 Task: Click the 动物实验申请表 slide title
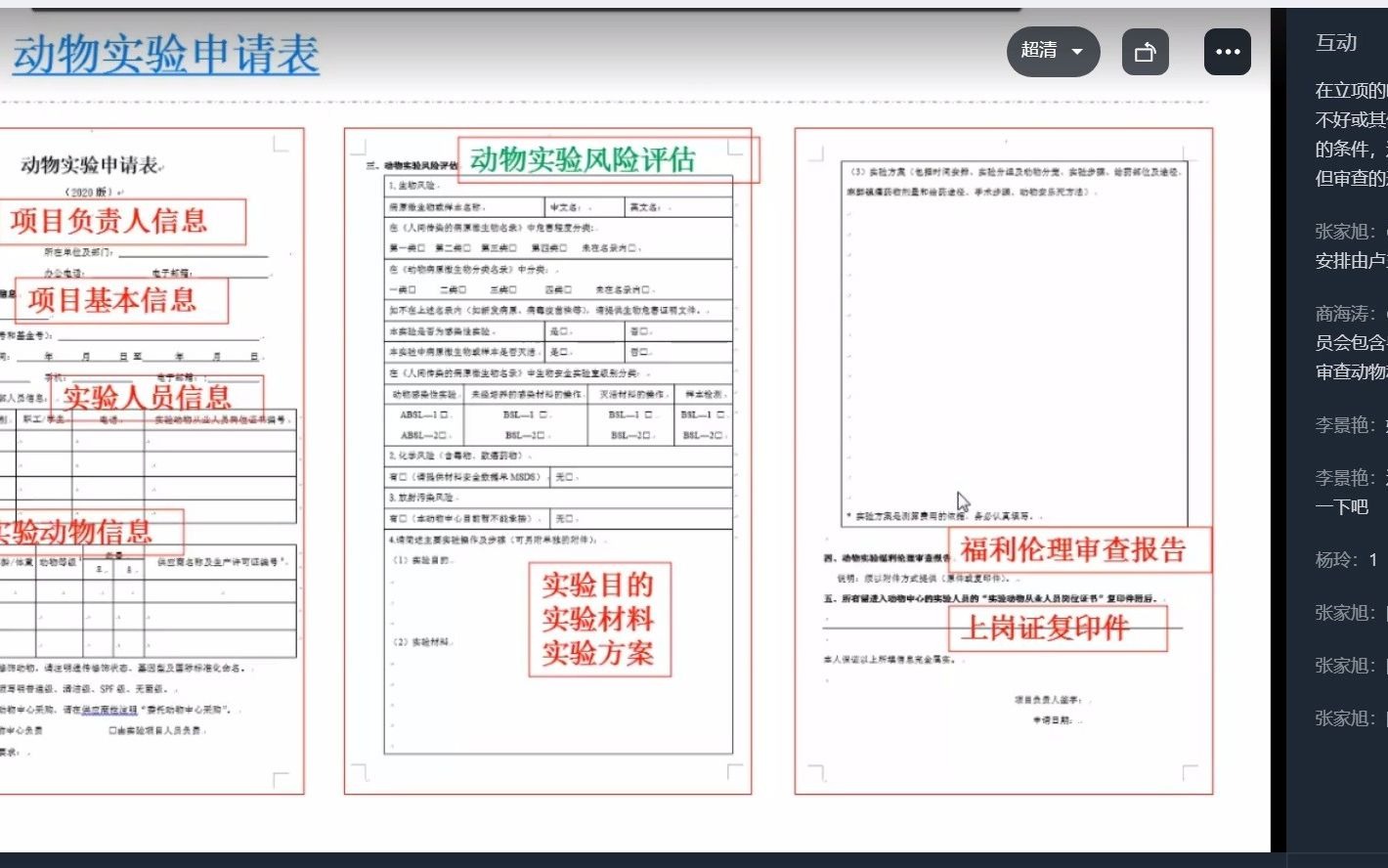[x=166, y=55]
